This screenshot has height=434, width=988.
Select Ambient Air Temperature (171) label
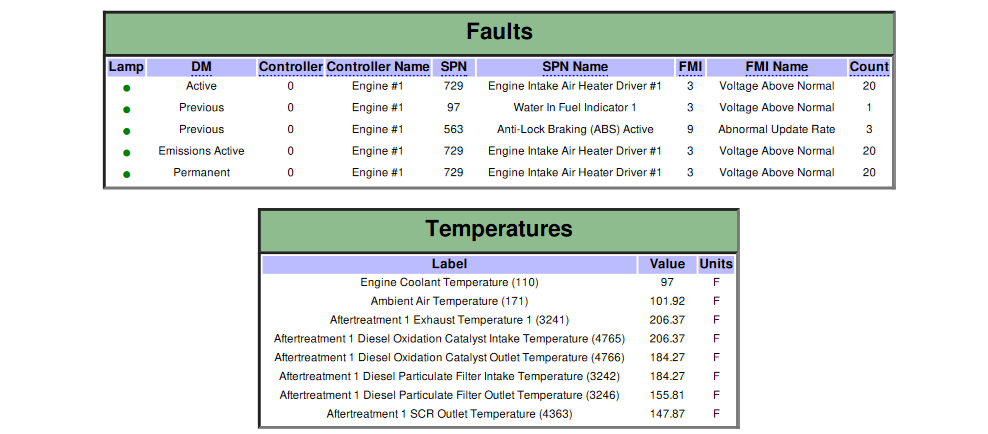[449, 301]
